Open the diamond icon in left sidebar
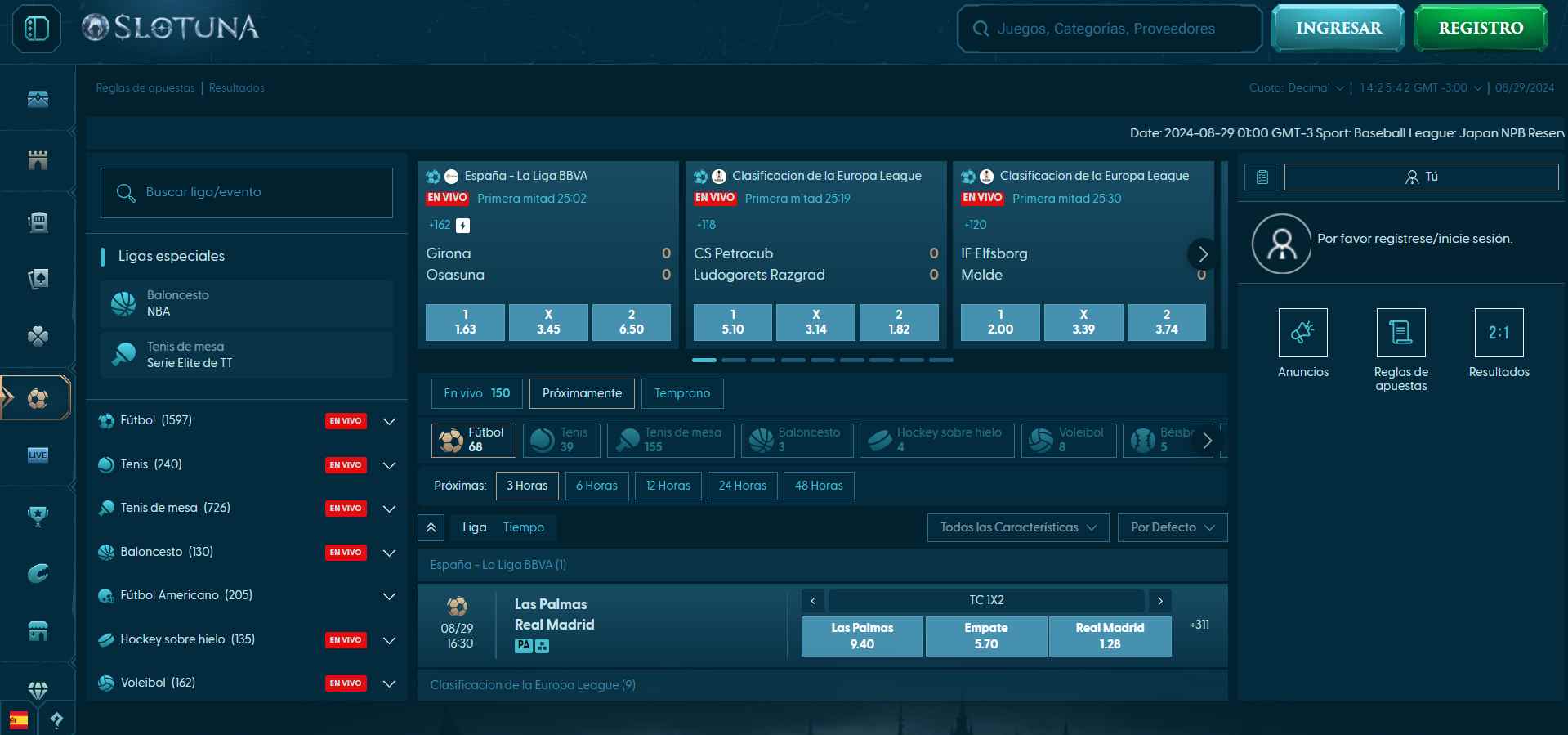This screenshot has width=1568, height=735. (x=38, y=689)
